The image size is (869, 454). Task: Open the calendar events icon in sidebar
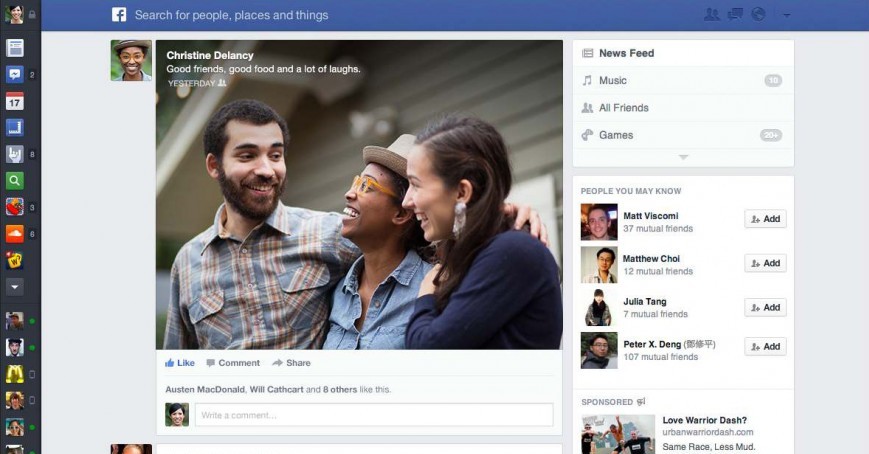15,101
